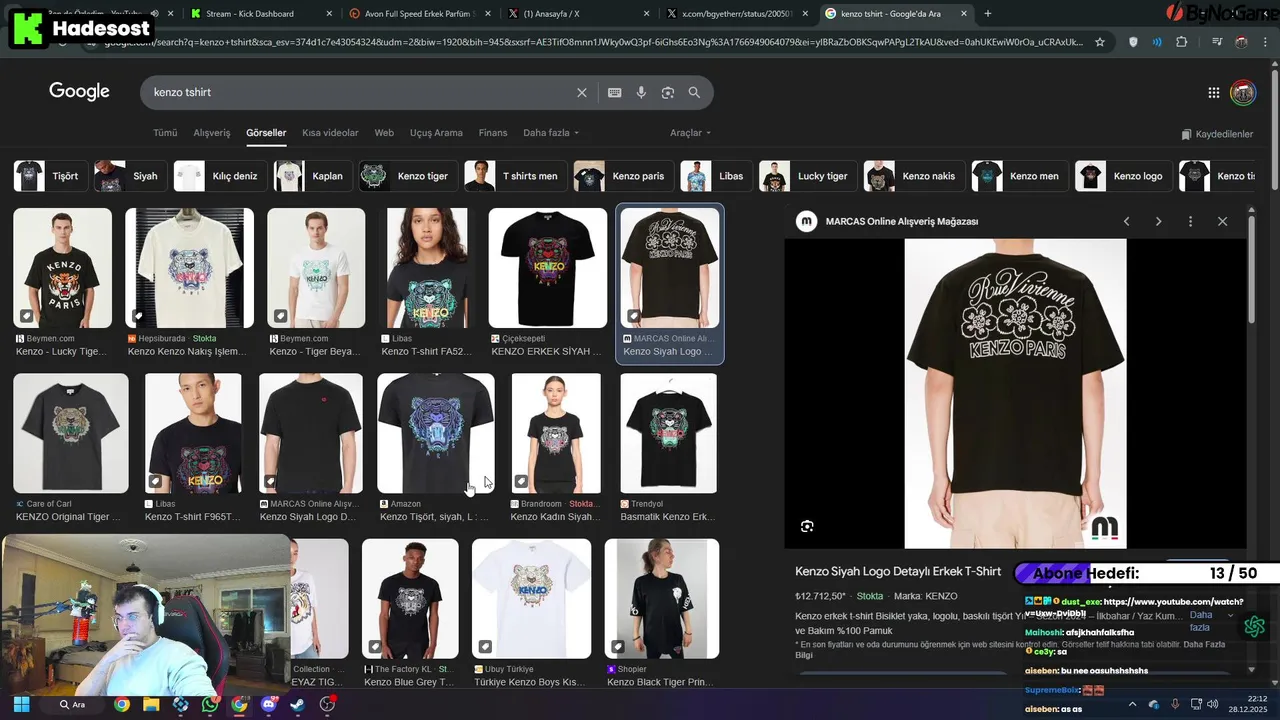Open the Care of Carl KENZO Original Tiger thumbnail
The image size is (1280, 720).
[x=71, y=433]
